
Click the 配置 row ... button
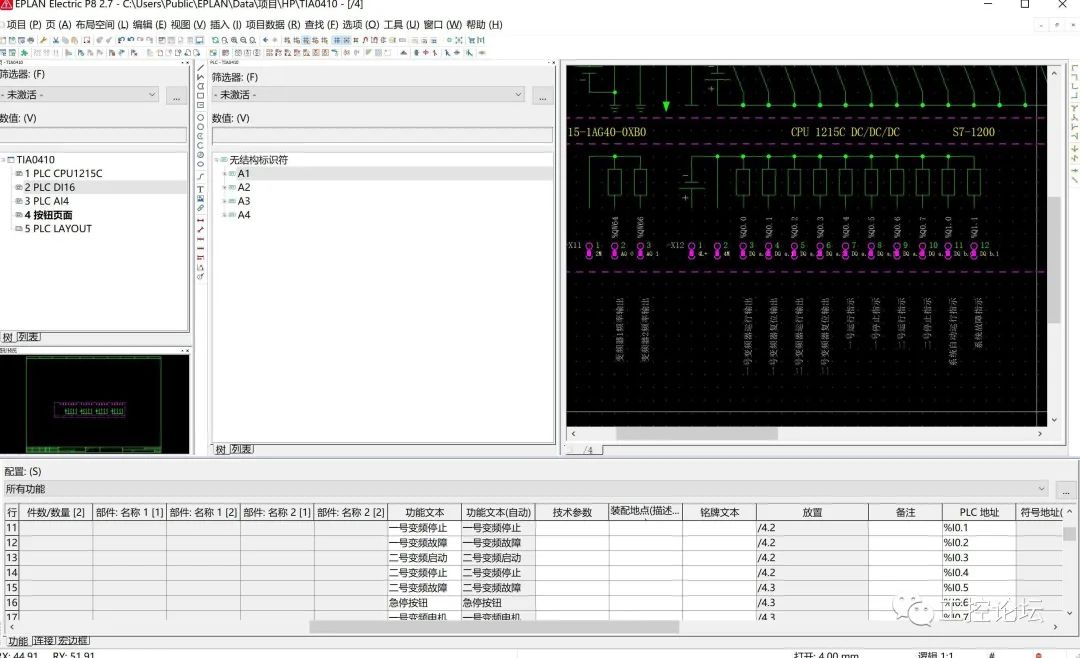1066,490
